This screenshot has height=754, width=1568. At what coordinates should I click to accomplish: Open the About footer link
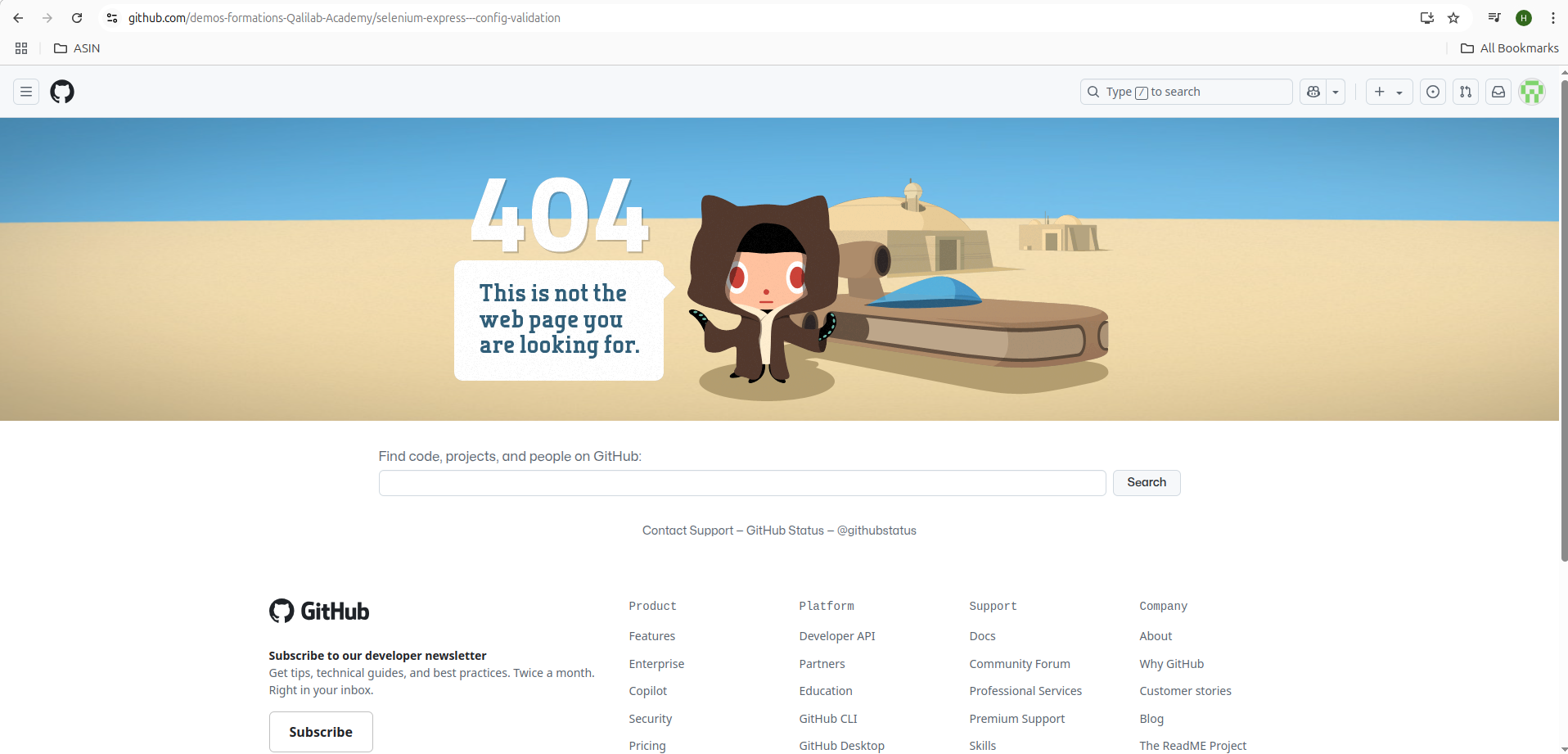(1156, 636)
